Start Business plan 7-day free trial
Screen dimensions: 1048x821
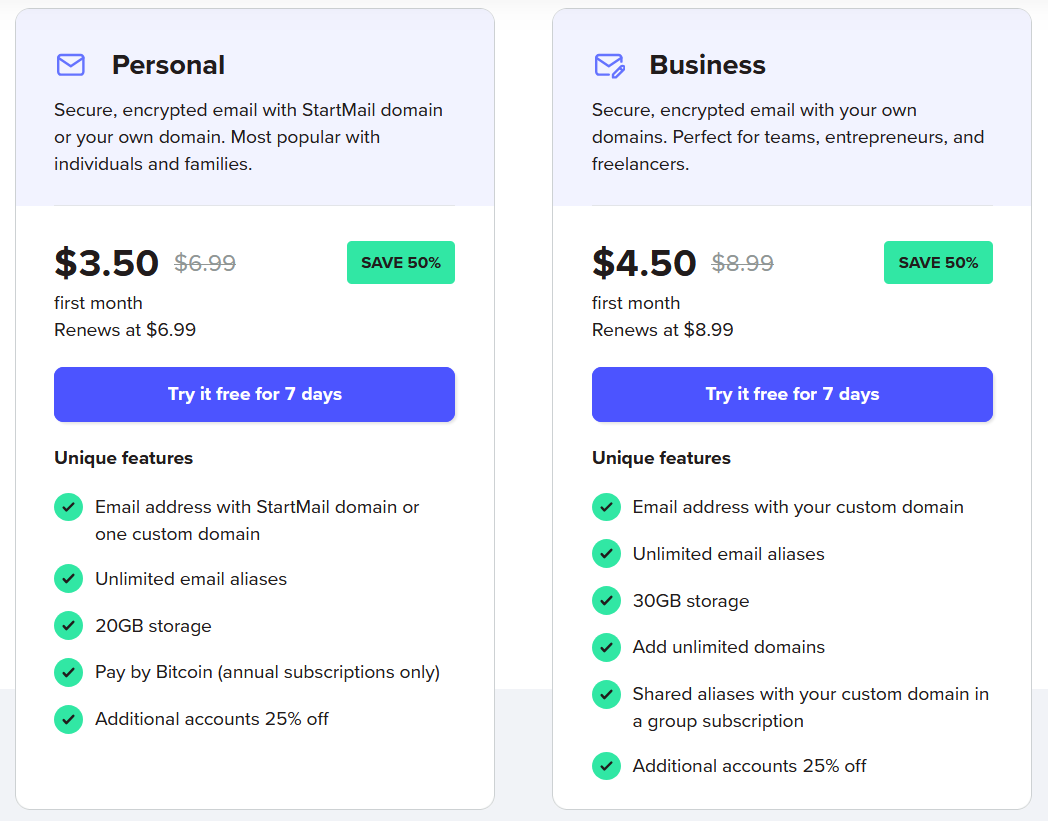coord(792,394)
